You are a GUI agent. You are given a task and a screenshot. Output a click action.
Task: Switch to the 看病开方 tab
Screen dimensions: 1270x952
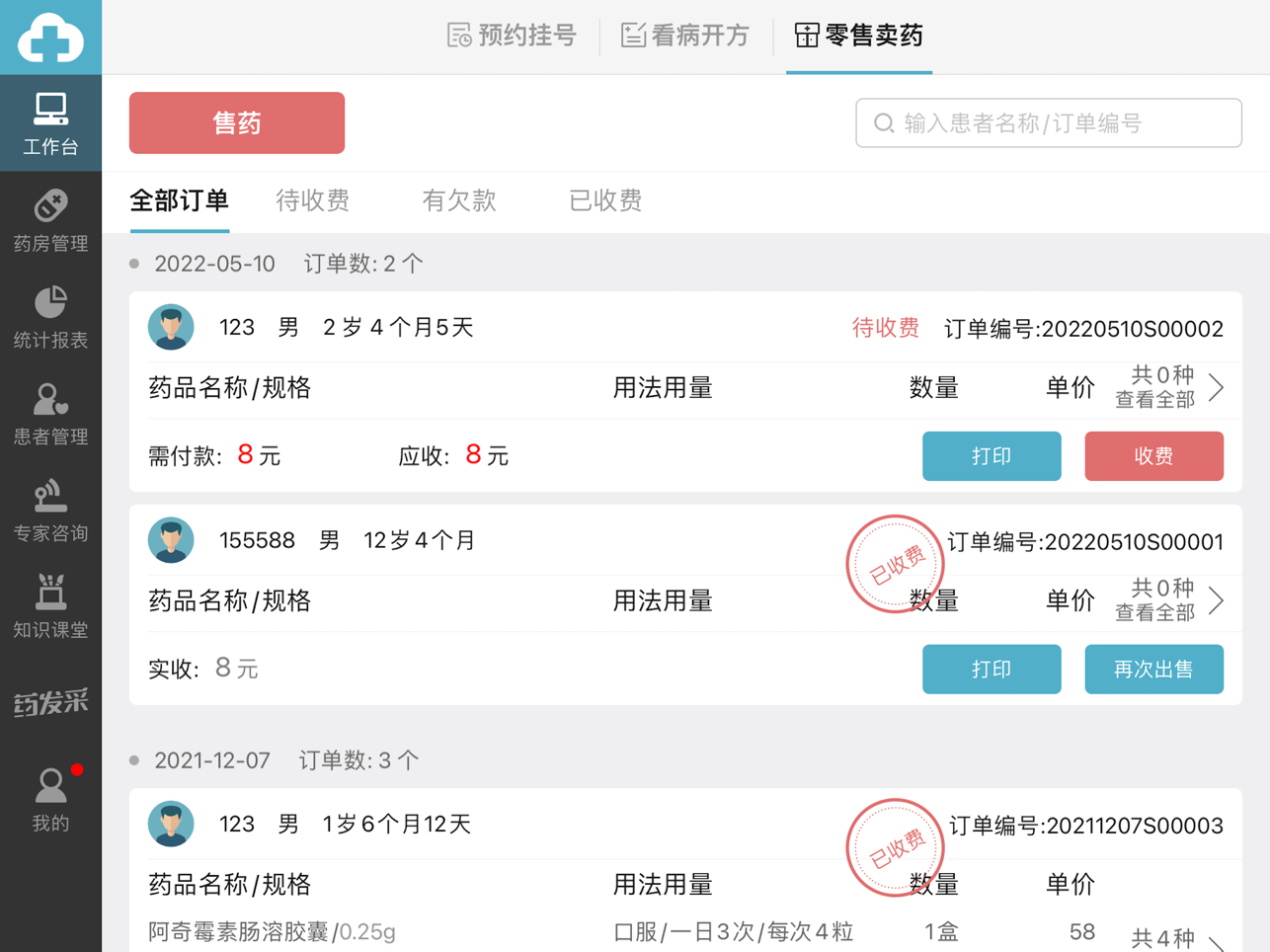click(685, 37)
